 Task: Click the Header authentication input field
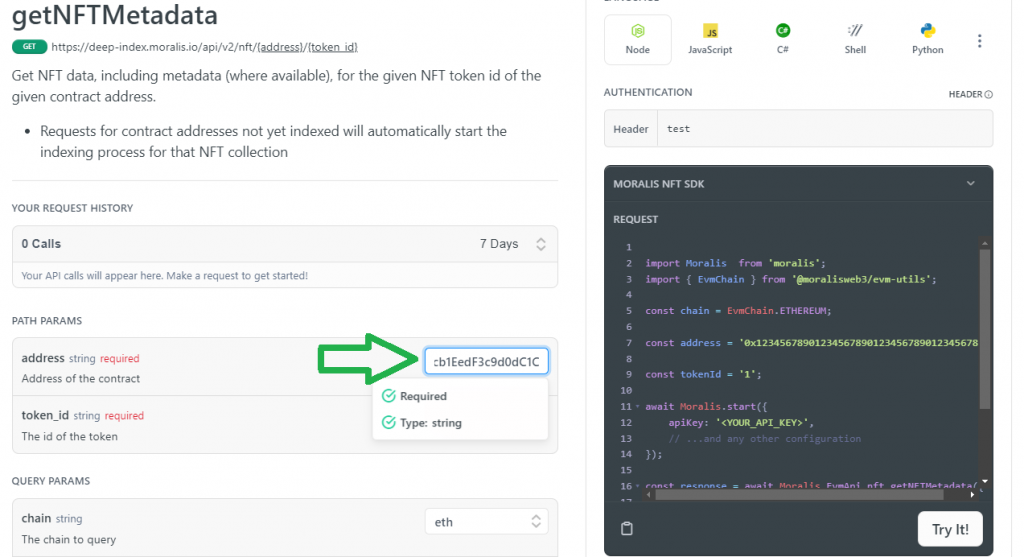pos(825,129)
